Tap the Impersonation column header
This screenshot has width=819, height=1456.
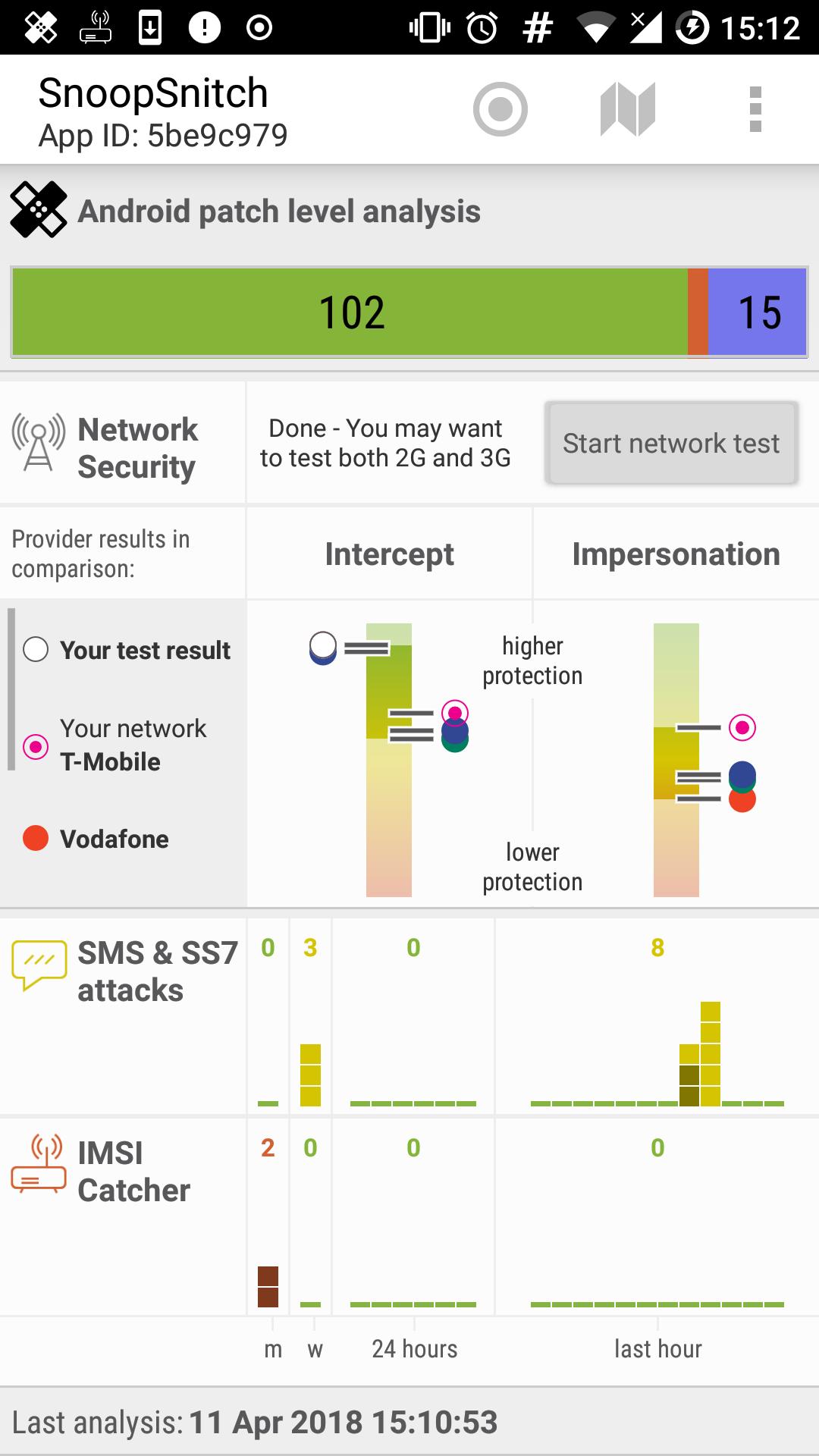point(676,554)
